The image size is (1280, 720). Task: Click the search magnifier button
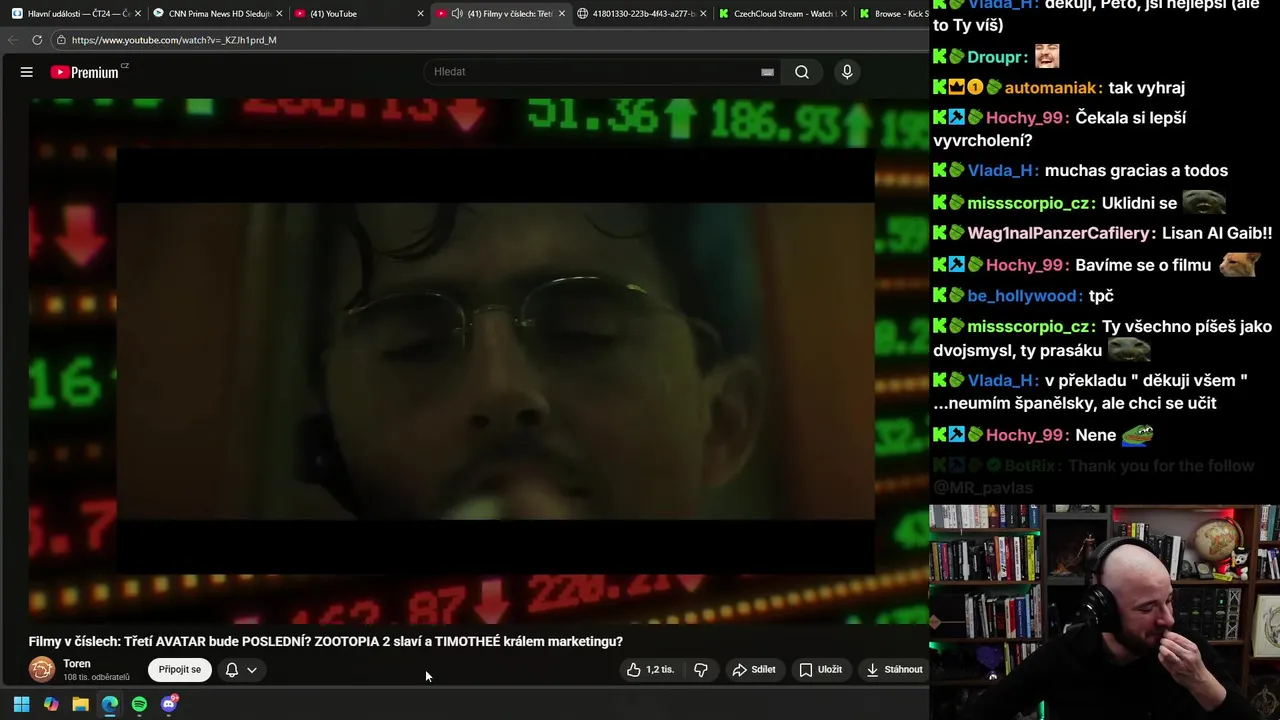pos(802,72)
